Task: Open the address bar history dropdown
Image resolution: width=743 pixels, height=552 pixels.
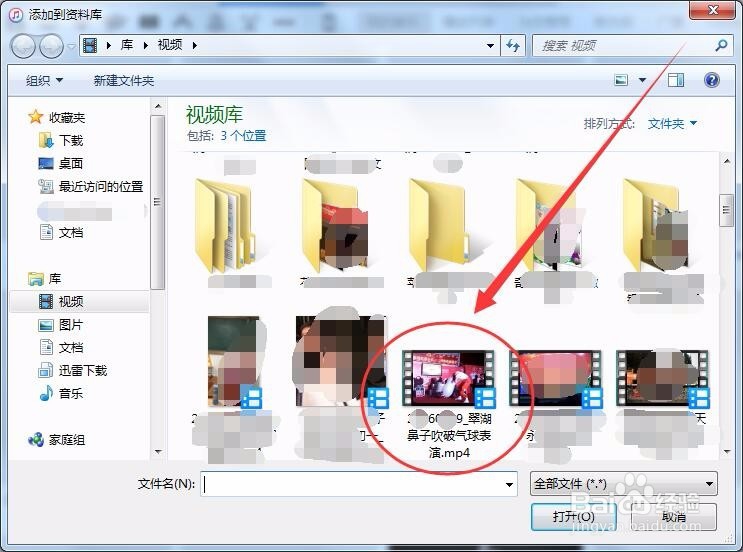Action: [x=490, y=46]
